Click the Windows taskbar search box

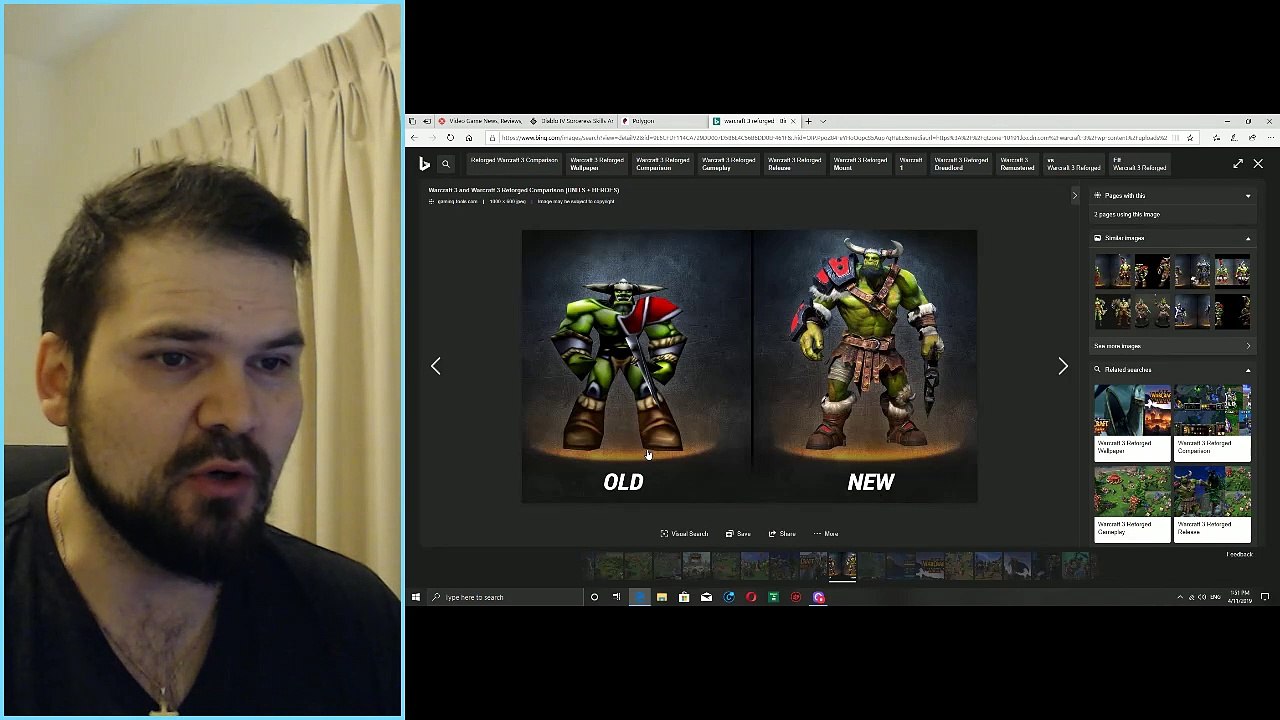click(x=504, y=597)
